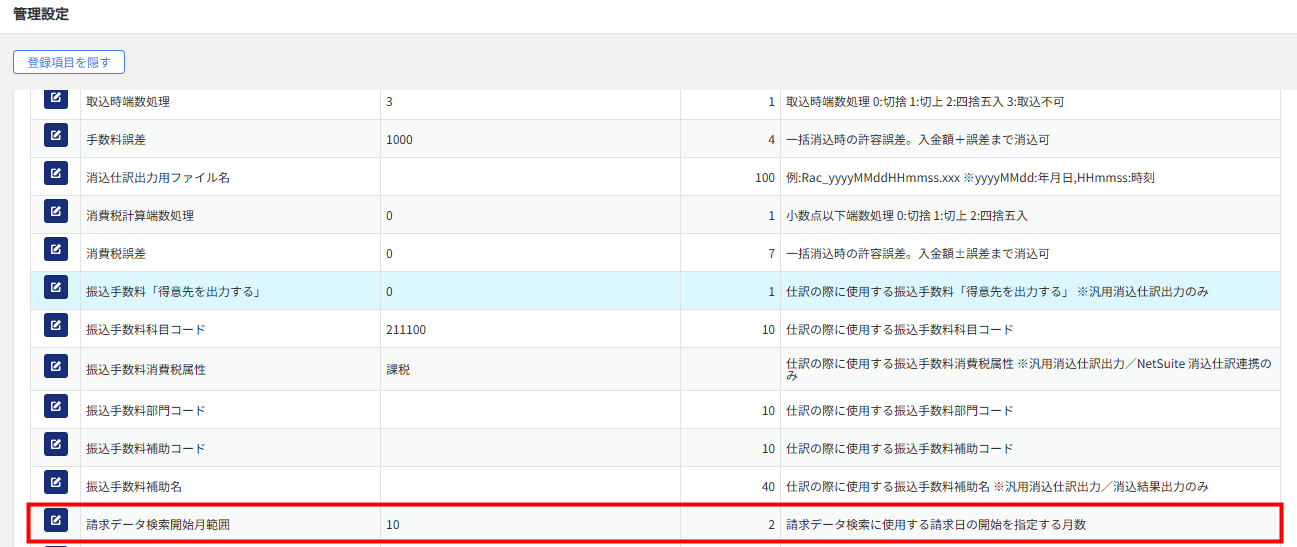Click the 課税 value cell
The height and width of the screenshot is (547, 1297).
click(x=398, y=370)
